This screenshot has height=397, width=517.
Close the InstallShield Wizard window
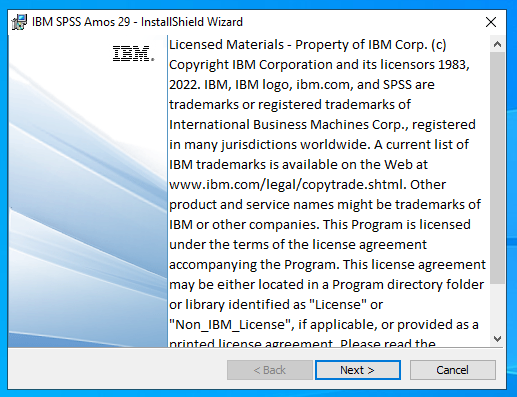click(x=491, y=22)
